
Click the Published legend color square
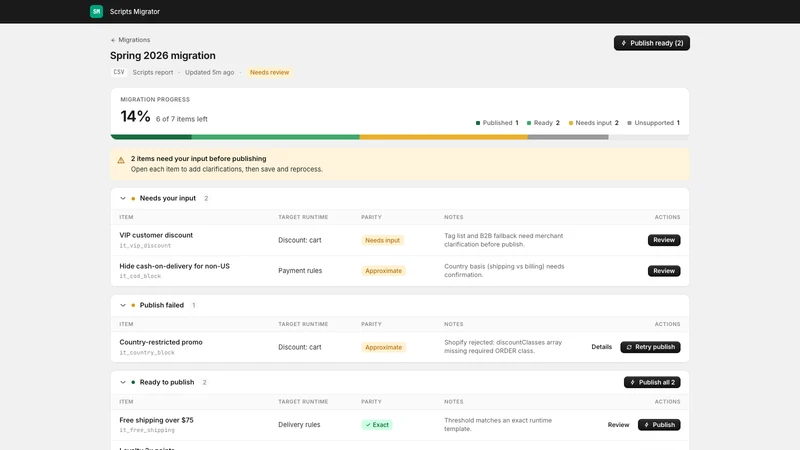(x=478, y=123)
